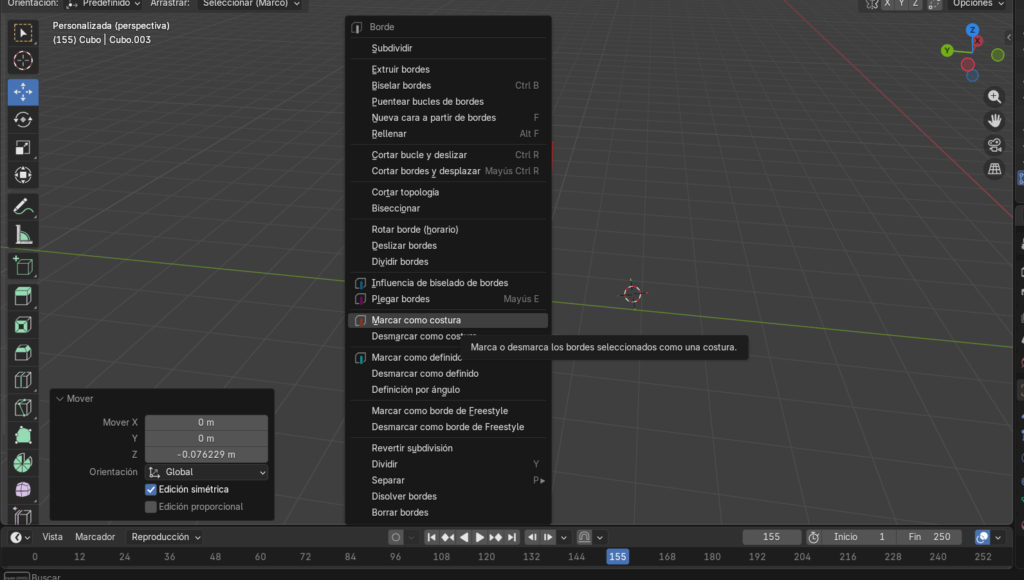
Task: Click the current frame 155 field
Action: [771, 537]
